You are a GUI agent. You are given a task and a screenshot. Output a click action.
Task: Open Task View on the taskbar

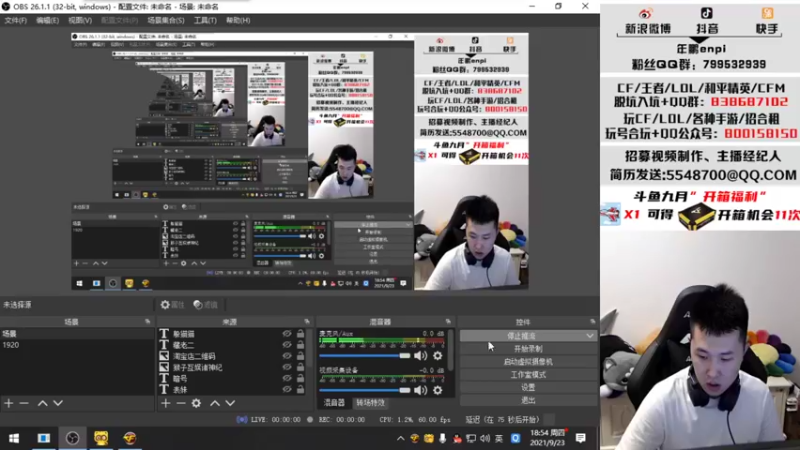(x=44, y=438)
